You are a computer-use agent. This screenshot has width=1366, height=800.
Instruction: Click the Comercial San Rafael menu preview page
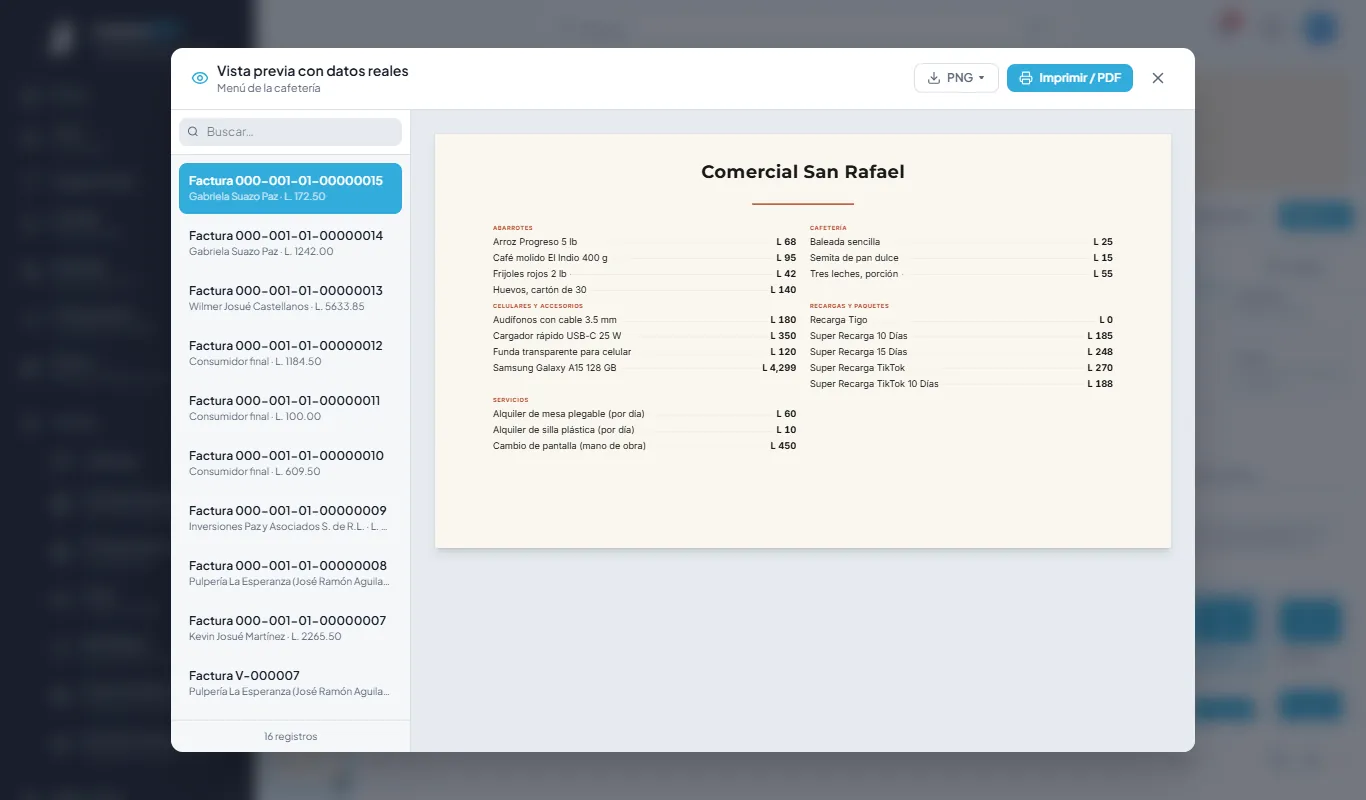803,341
